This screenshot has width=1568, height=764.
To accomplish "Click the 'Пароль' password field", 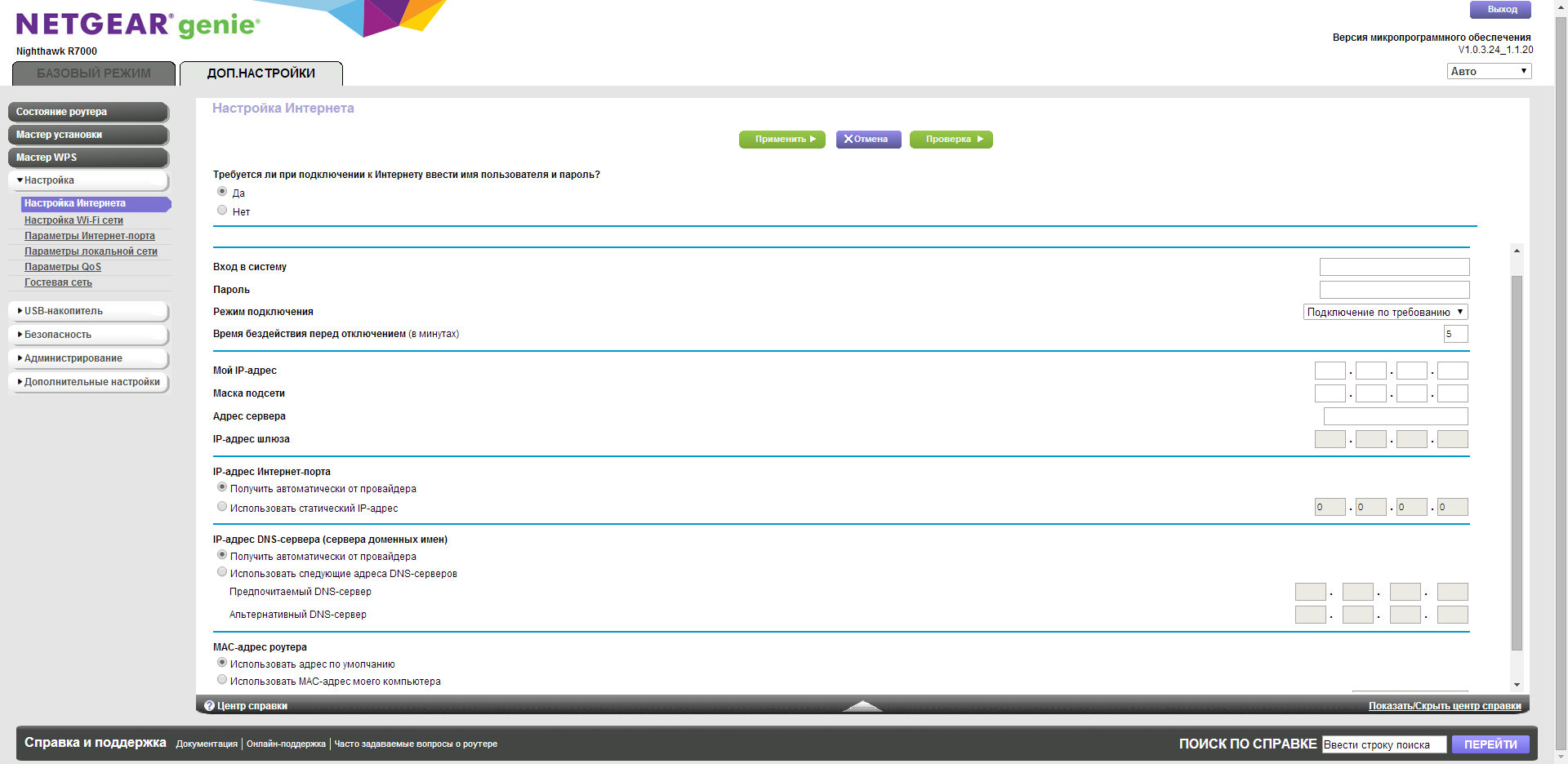I will tap(1394, 290).
